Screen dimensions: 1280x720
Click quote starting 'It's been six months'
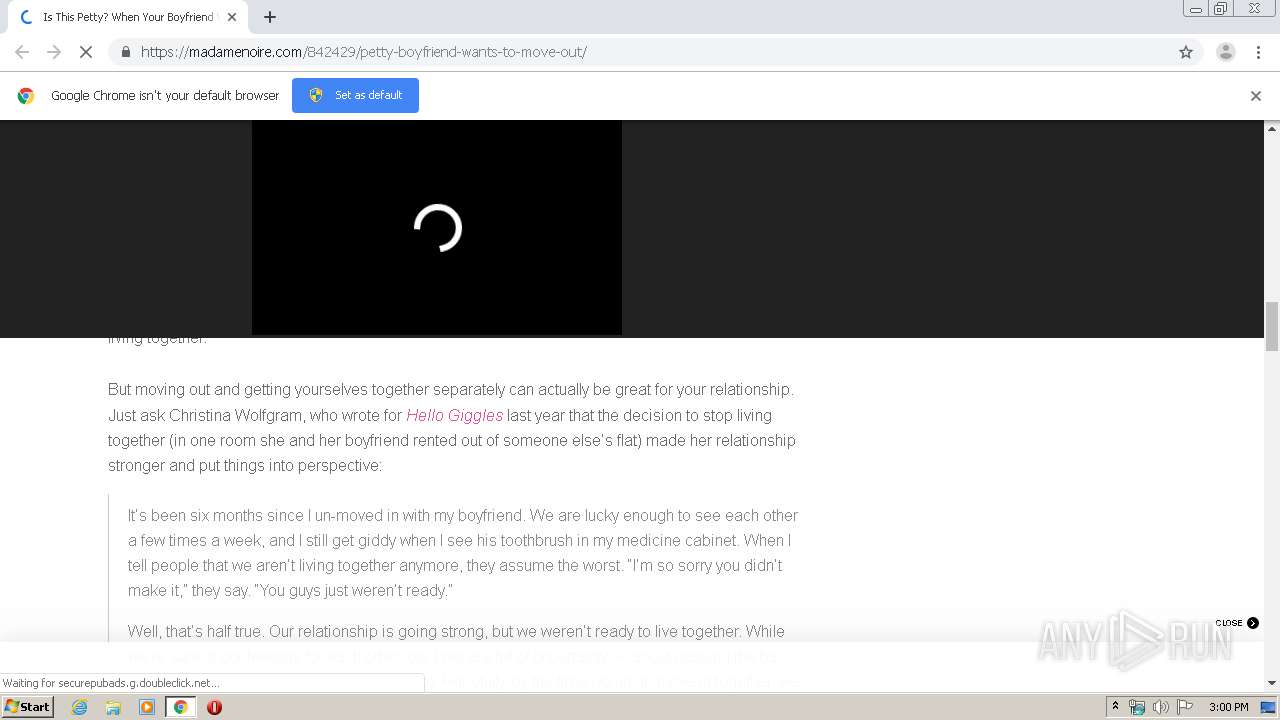[x=463, y=553]
